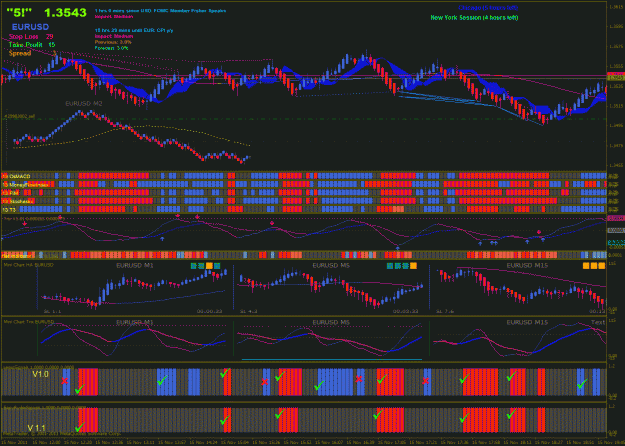This screenshot has height=446, width=625.
Task: Click the first pink down arrow in Trix panel
Action: point(25,224)
